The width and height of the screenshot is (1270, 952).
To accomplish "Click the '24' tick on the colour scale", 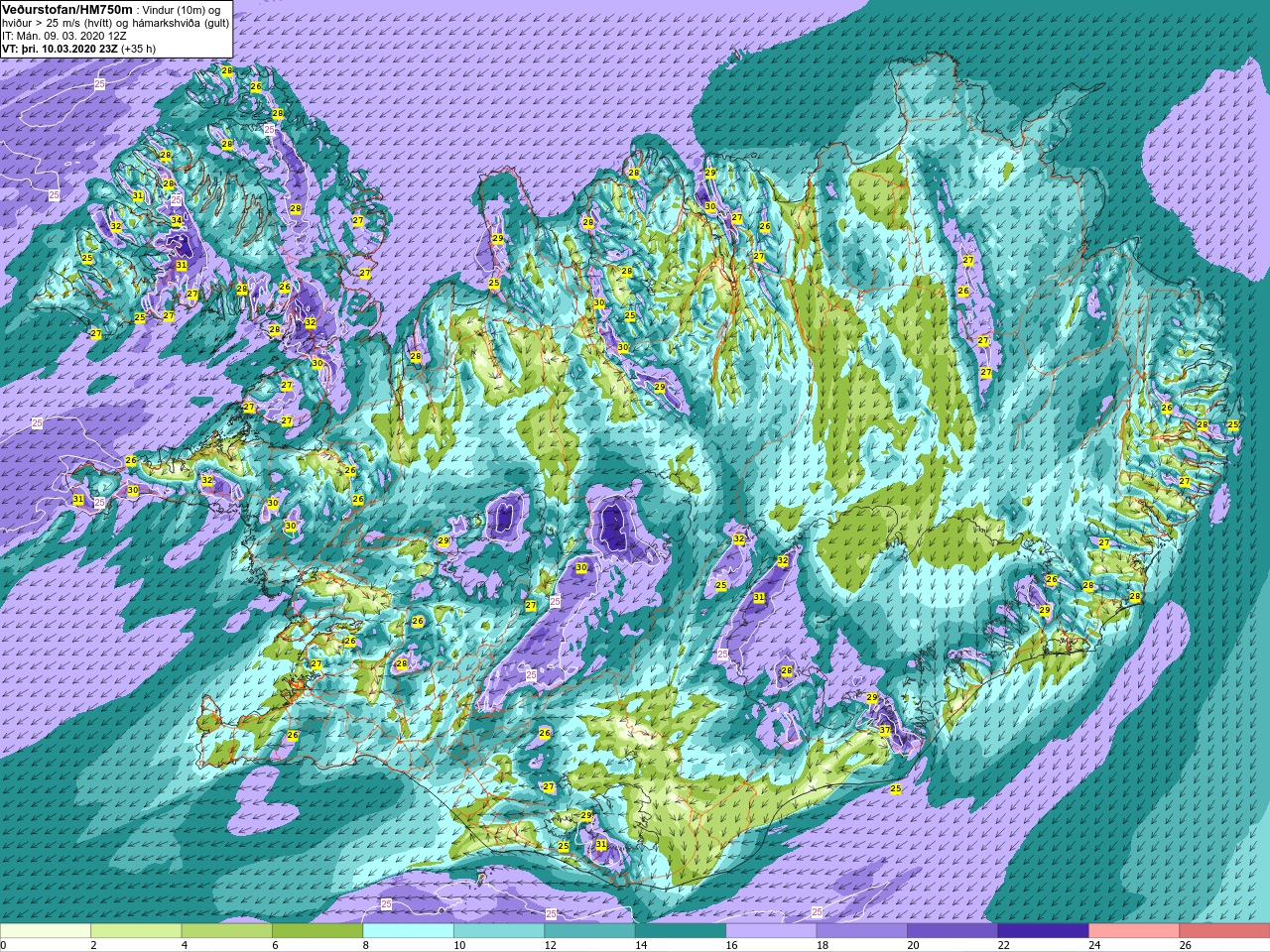I will [1094, 945].
